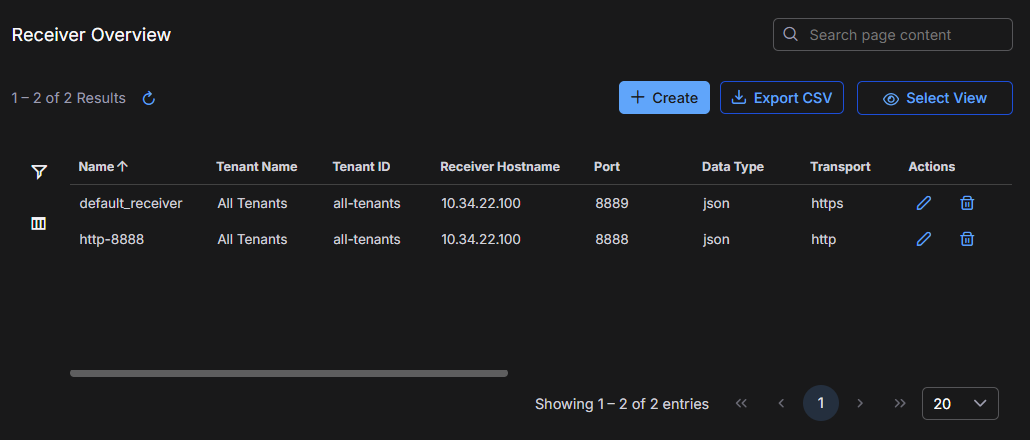The image size is (1030, 440).
Task: Jump to the last page arrow
Action: 899,403
